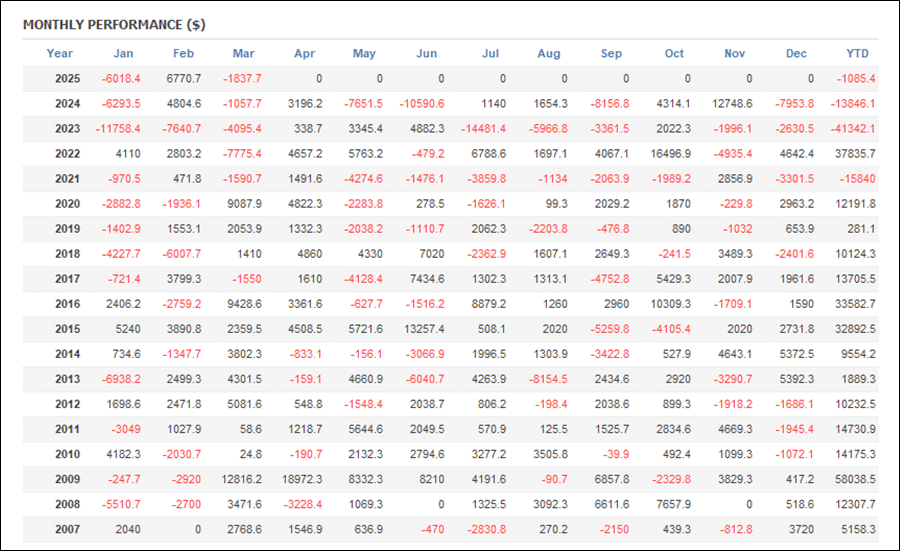The height and width of the screenshot is (551, 900).
Task: Select the Jun column header
Action: coord(426,53)
